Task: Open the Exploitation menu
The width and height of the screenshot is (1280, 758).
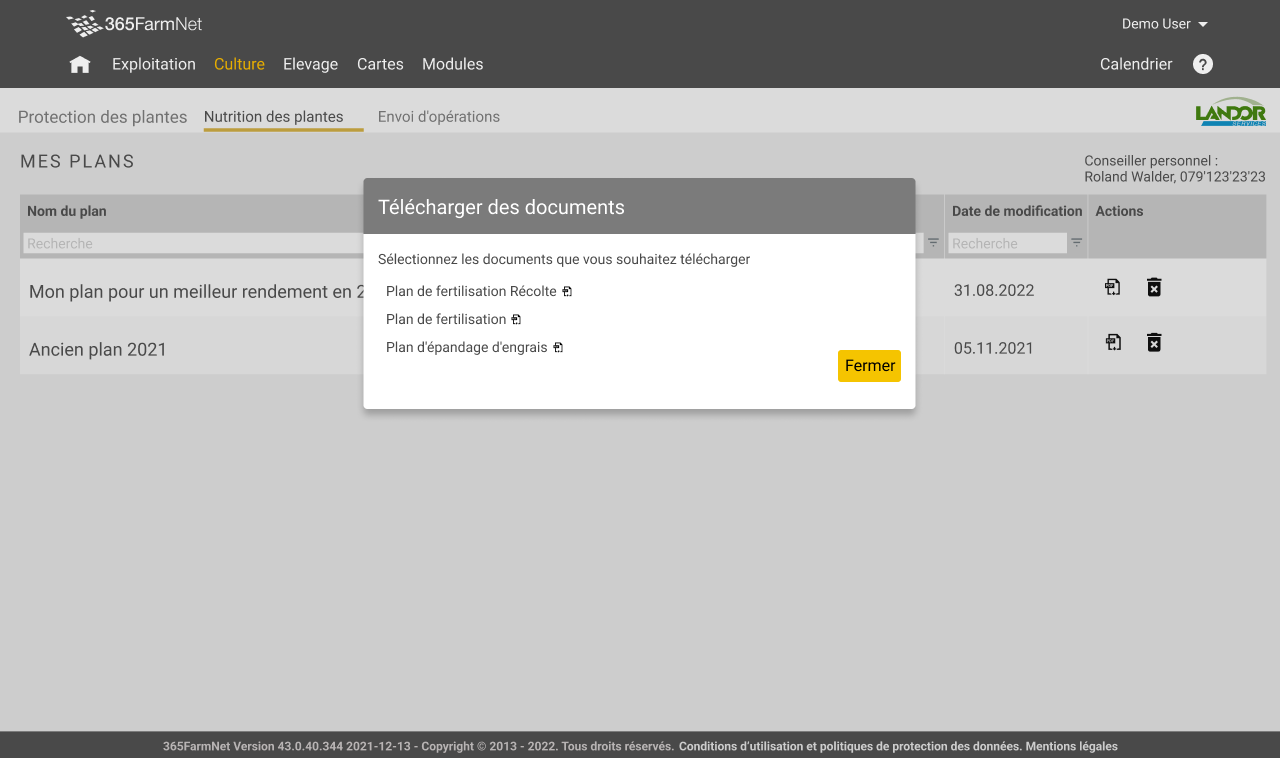Action: pos(154,64)
